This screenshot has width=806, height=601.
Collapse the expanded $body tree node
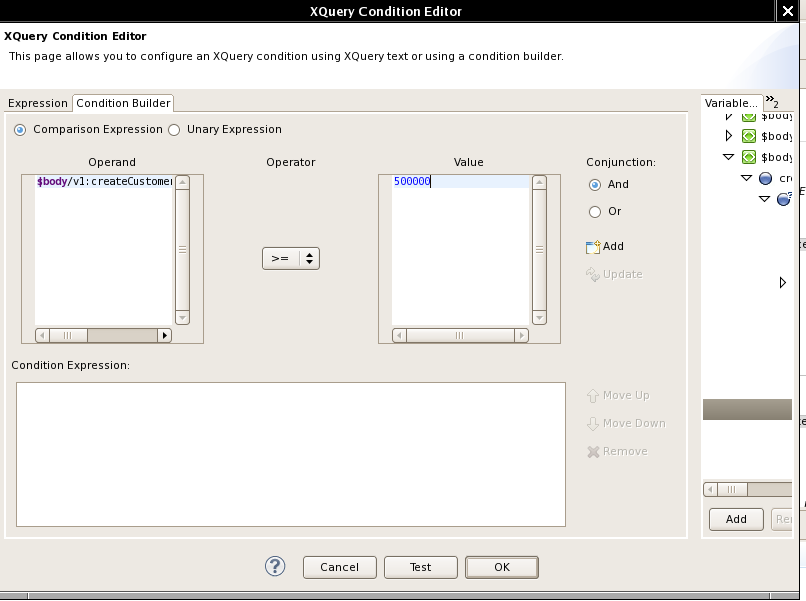point(728,157)
